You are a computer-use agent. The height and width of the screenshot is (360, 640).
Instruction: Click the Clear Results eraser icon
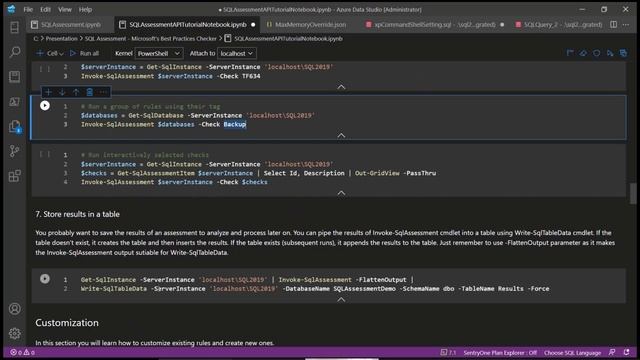583,53
